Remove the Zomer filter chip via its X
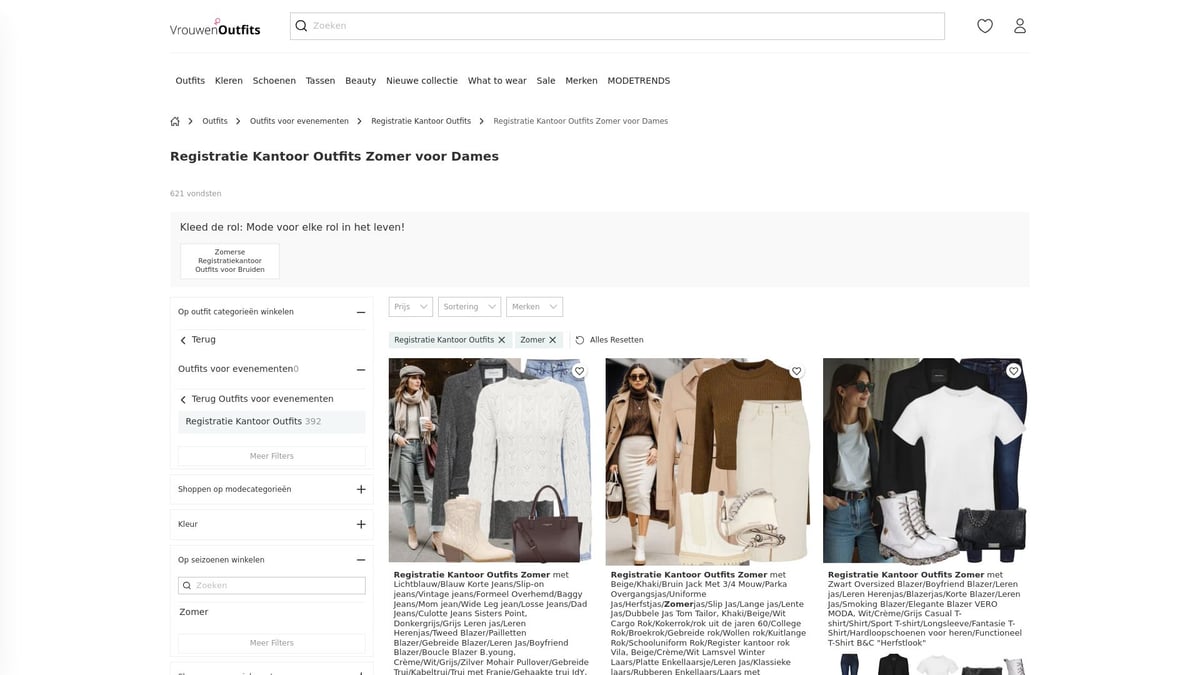This screenshot has width=1200, height=675. (553, 339)
